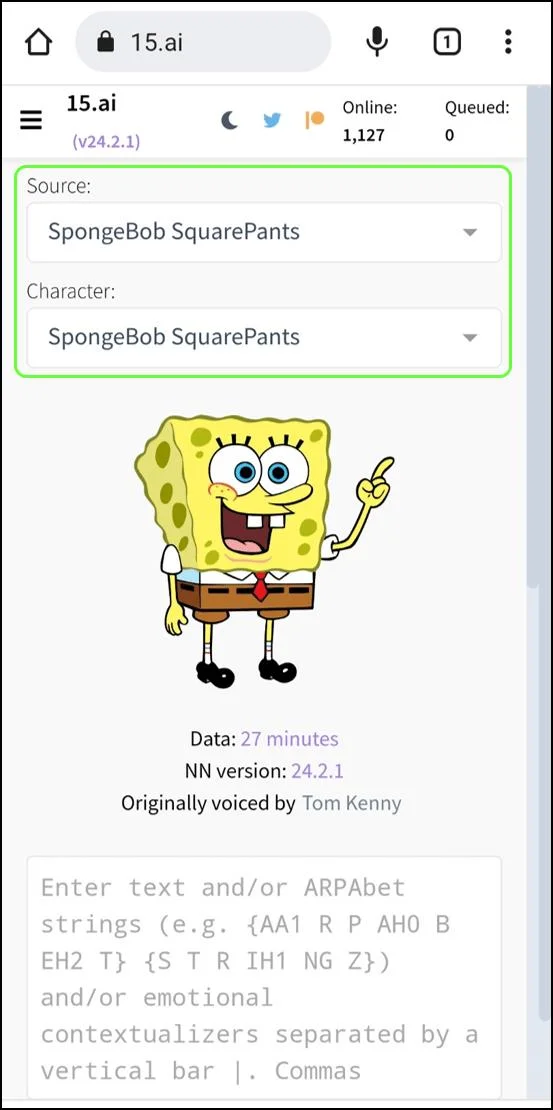The width and height of the screenshot is (553, 1110).
Task: Click the 15.ai site title
Action: [91, 103]
